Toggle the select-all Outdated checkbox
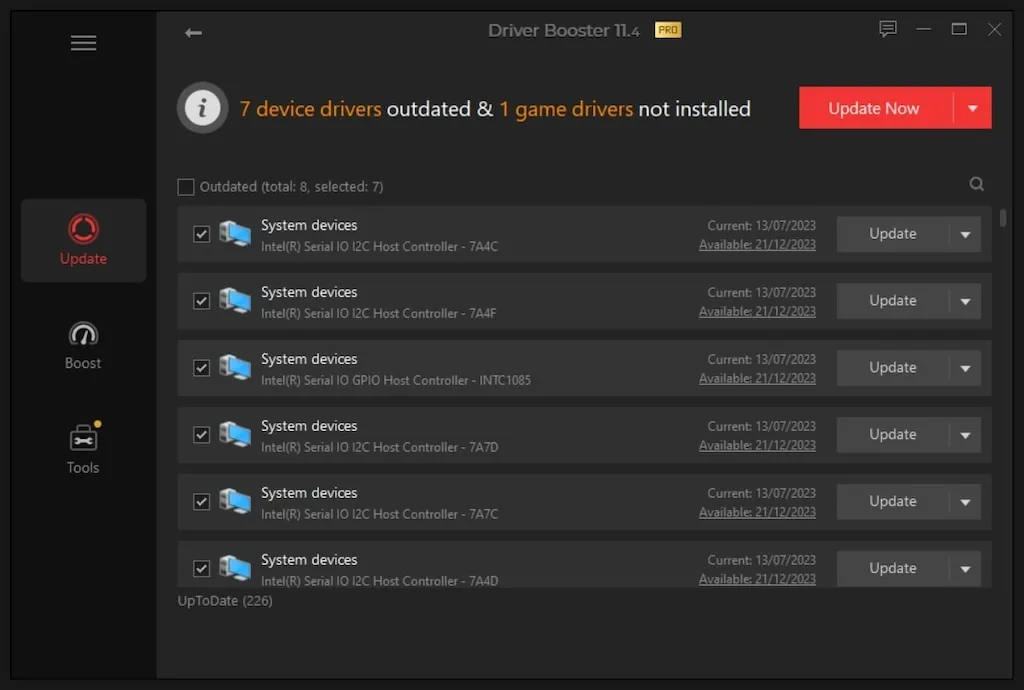1024x690 pixels. point(186,187)
